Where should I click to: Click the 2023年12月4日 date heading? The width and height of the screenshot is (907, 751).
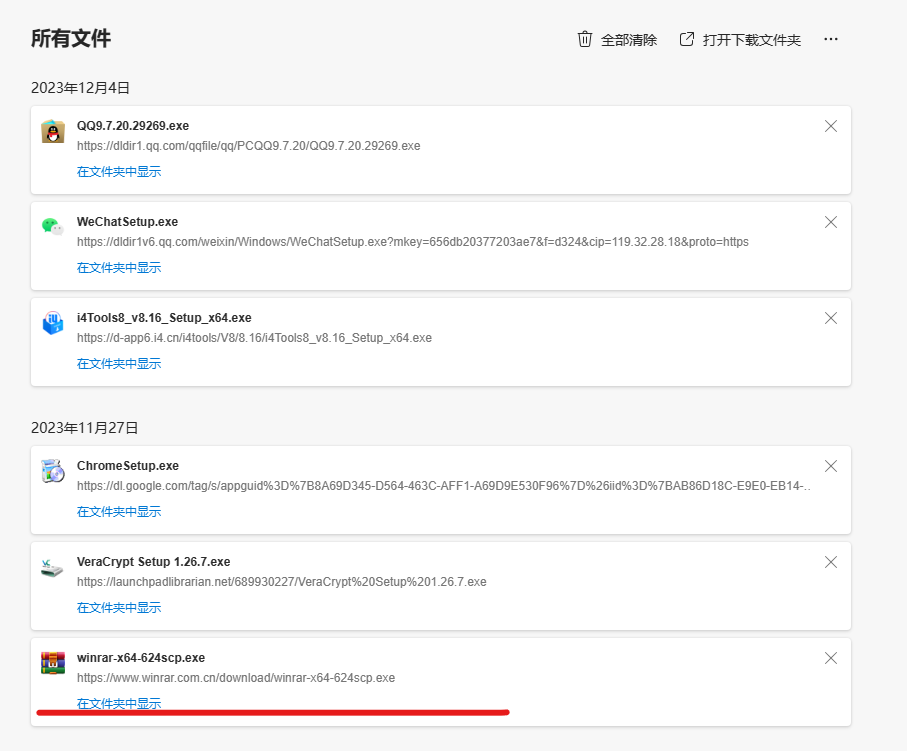click(80, 88)
